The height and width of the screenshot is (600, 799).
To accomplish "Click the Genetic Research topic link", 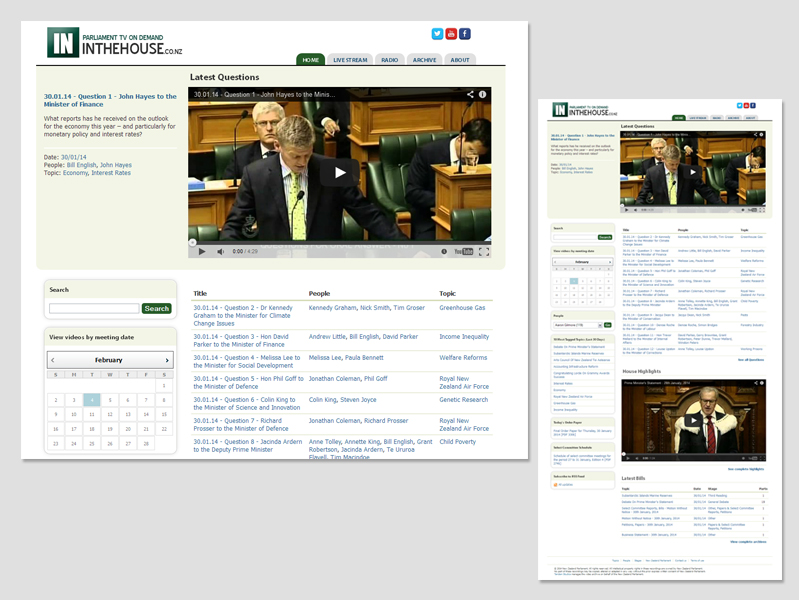I will tap(464, 399).
